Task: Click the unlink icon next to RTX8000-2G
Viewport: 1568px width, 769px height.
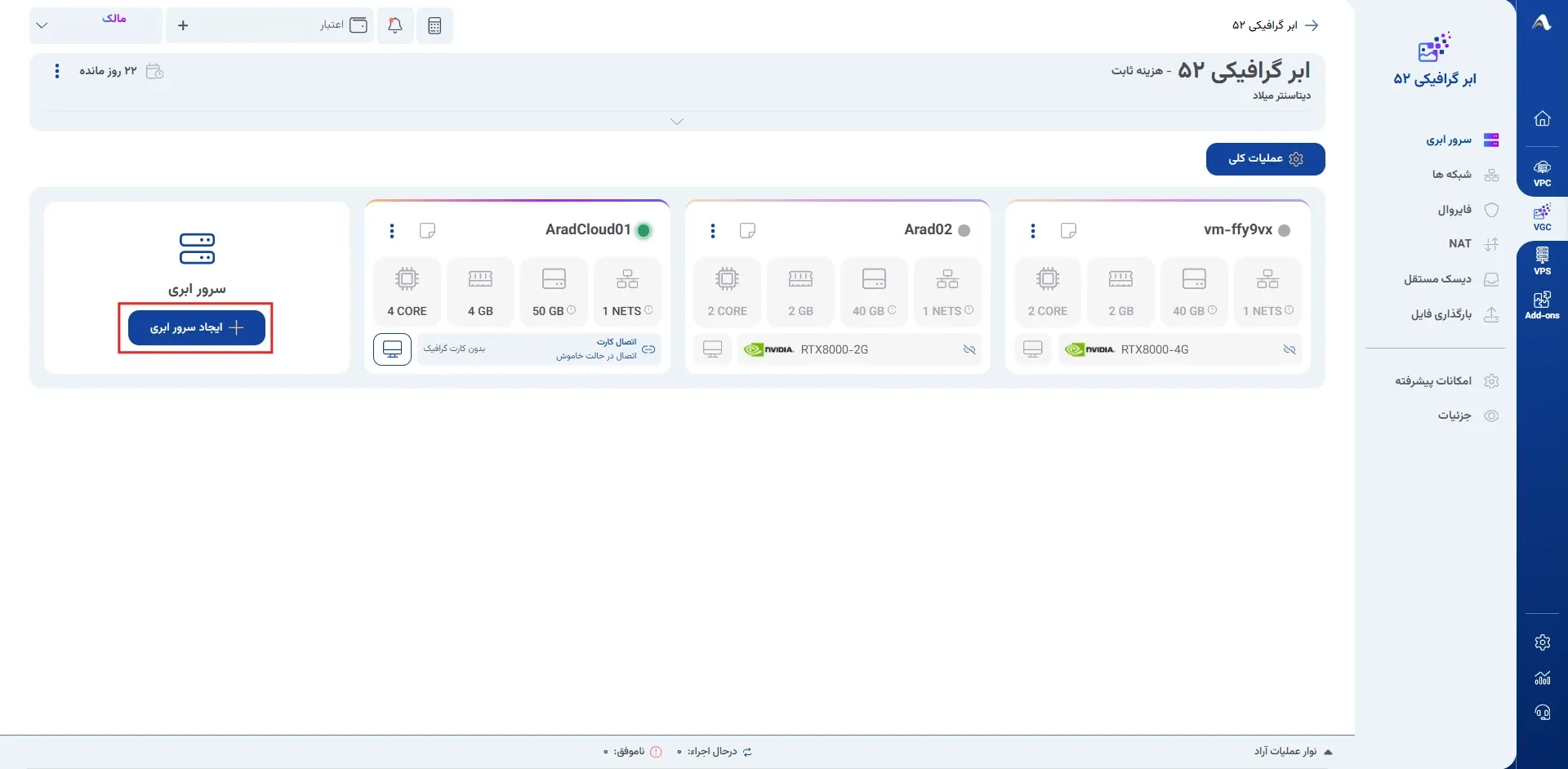Action: [x=969, y=349]
